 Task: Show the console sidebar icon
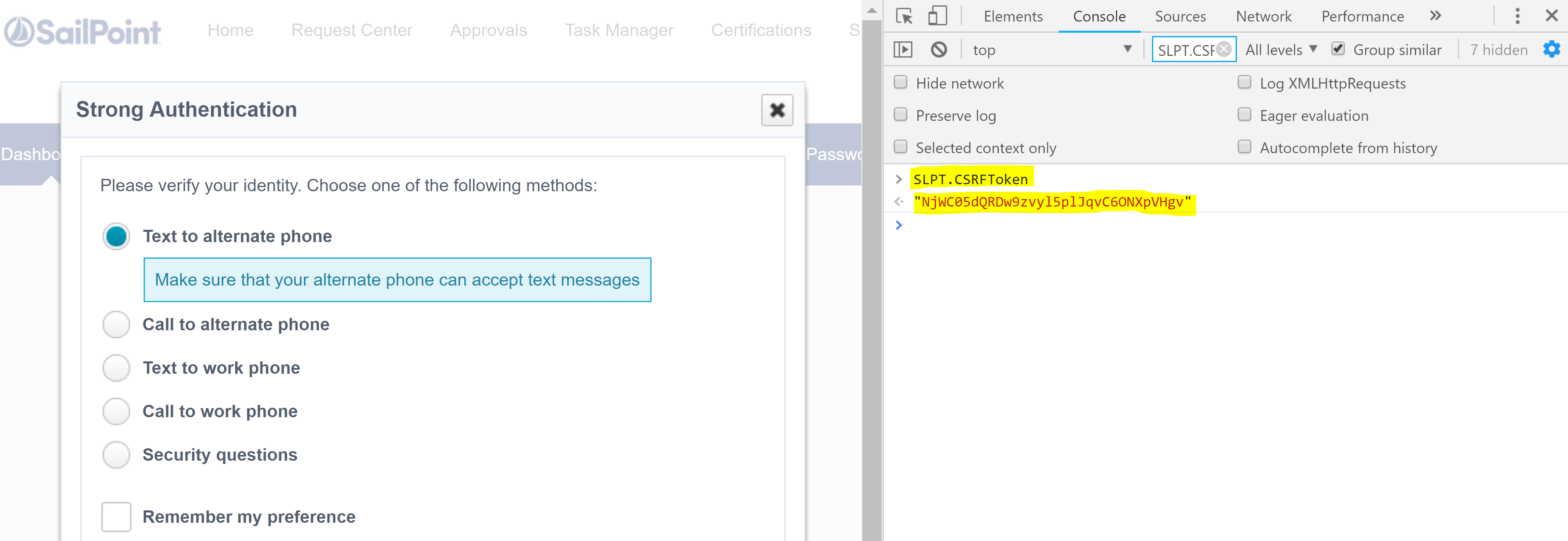903,49
